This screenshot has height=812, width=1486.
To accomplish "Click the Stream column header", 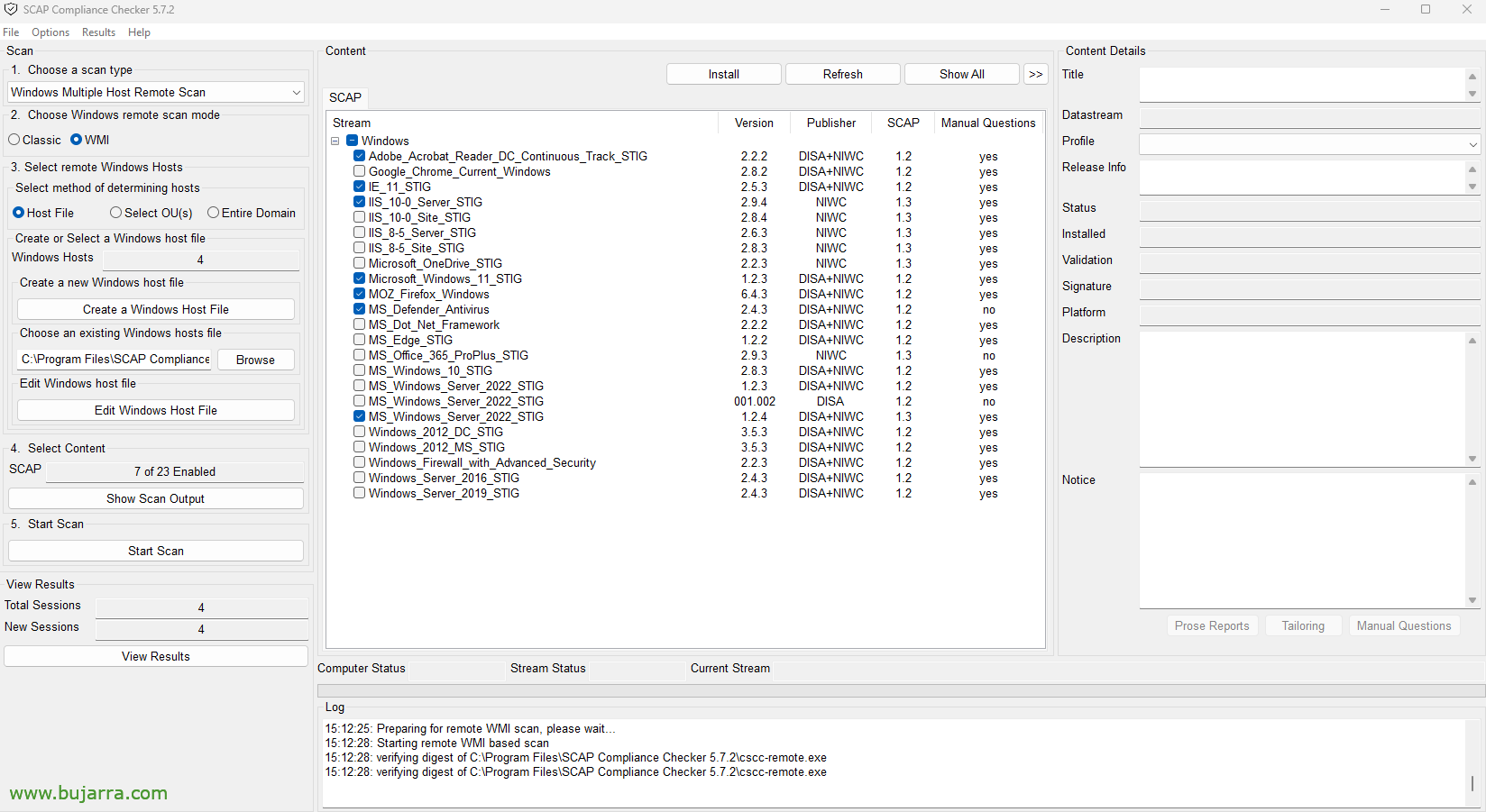I will click(x=522, y=123).
